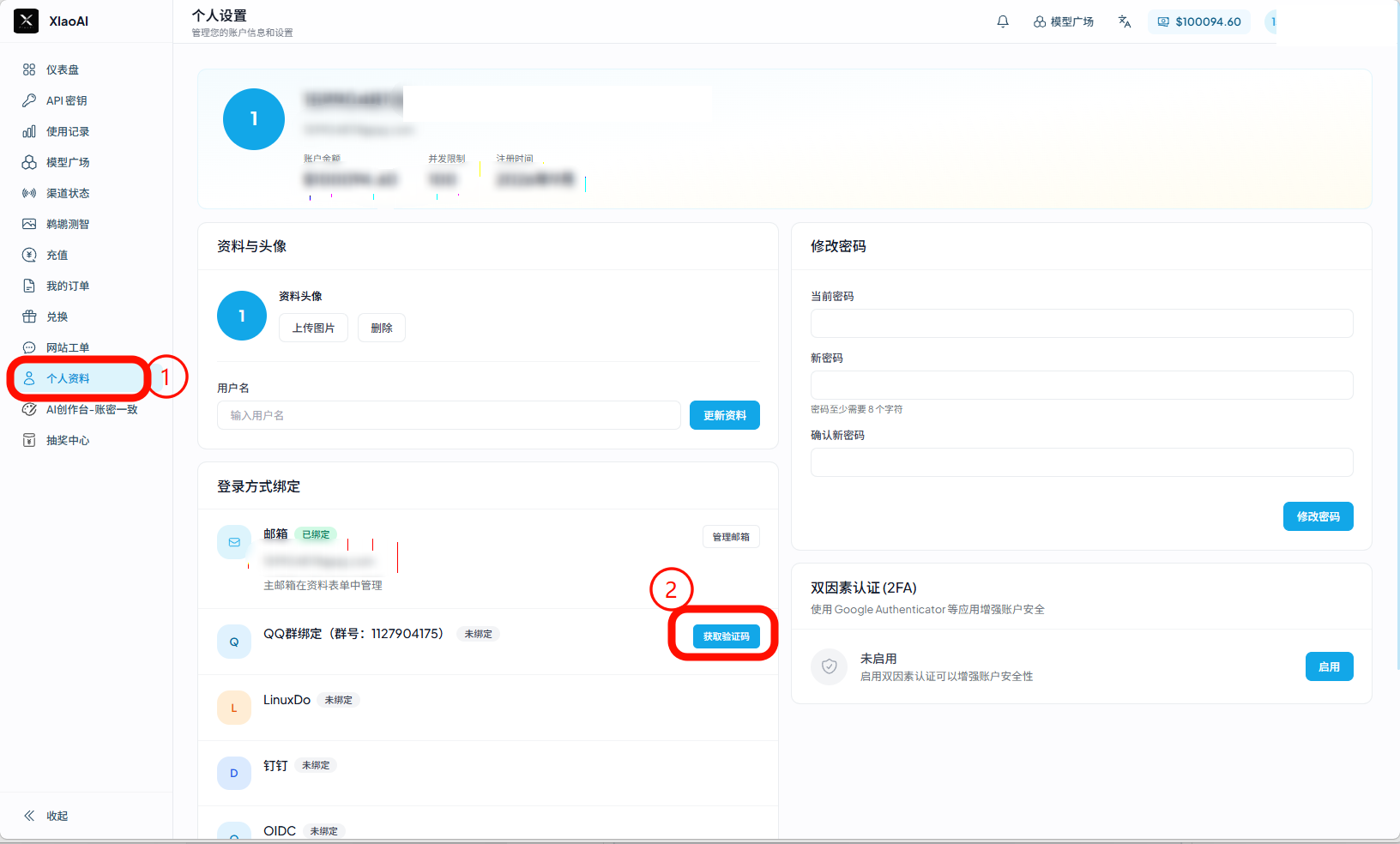This screenshot has height=844, width=1400.
Task: Click the 钉钉 D icon
Action: click(x=234, y=773)
